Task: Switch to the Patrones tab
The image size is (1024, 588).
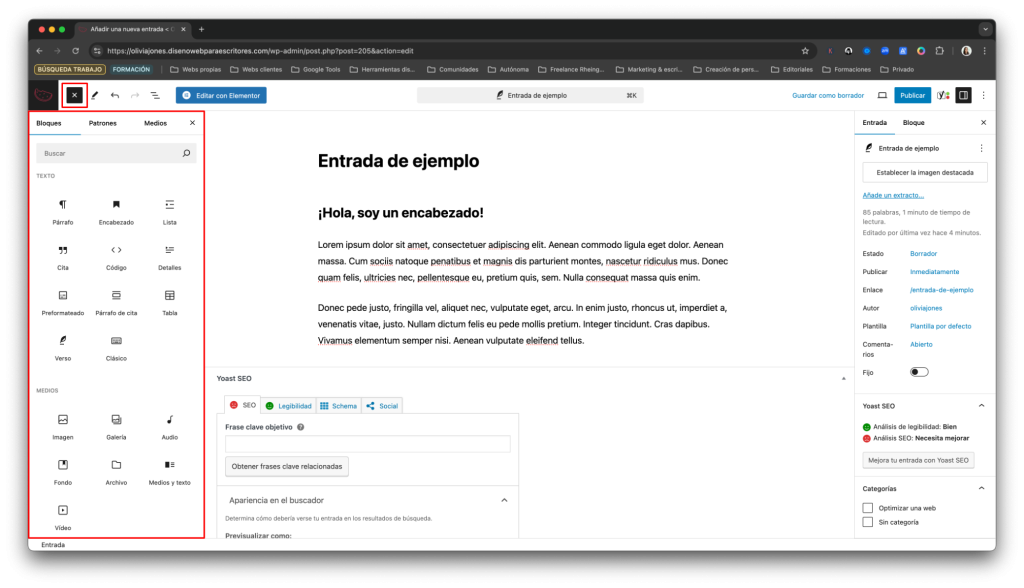Action: coord(102,123)
